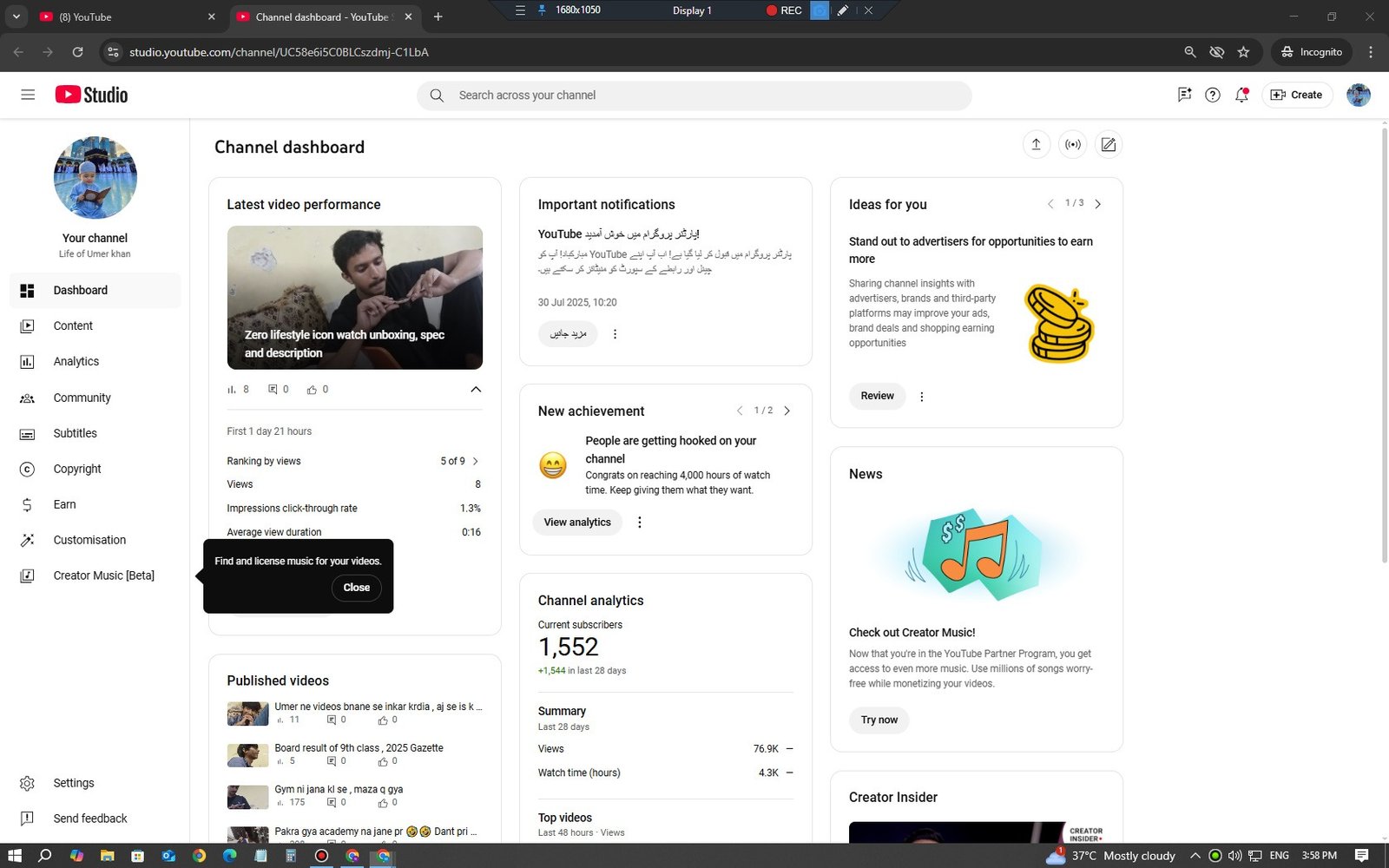The width and height of the screenshot is (1389, 868).
Task: Collapse latest video performance details chevron
Action: click(x=476, y=389)
